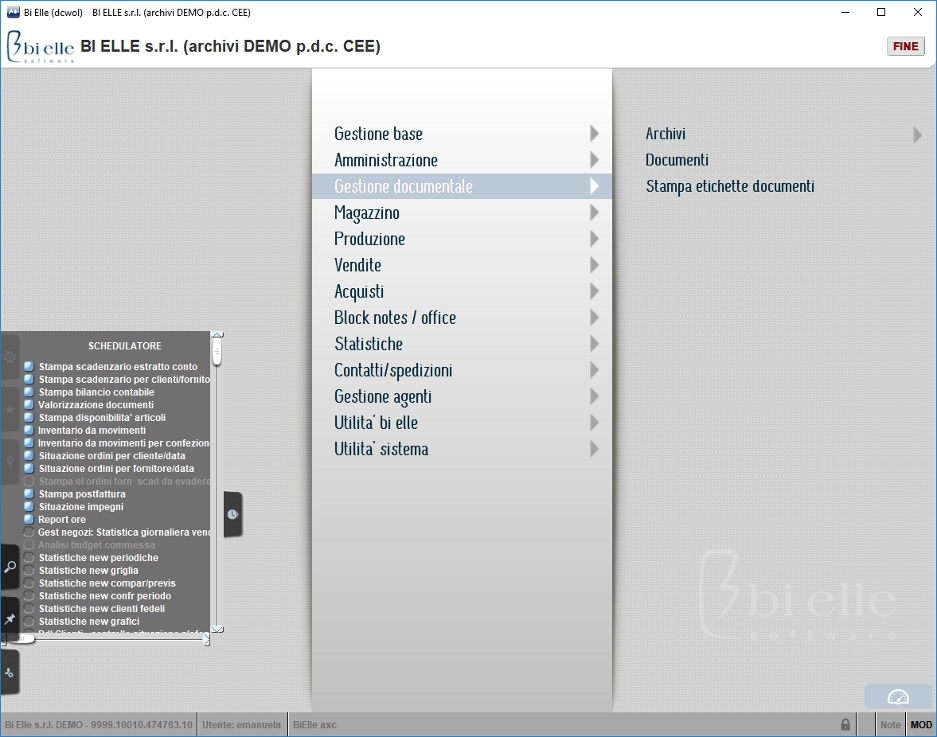Open the dashboard gauge button
The height and width of the screenshot is (737, 937).
tap(898, 696)
